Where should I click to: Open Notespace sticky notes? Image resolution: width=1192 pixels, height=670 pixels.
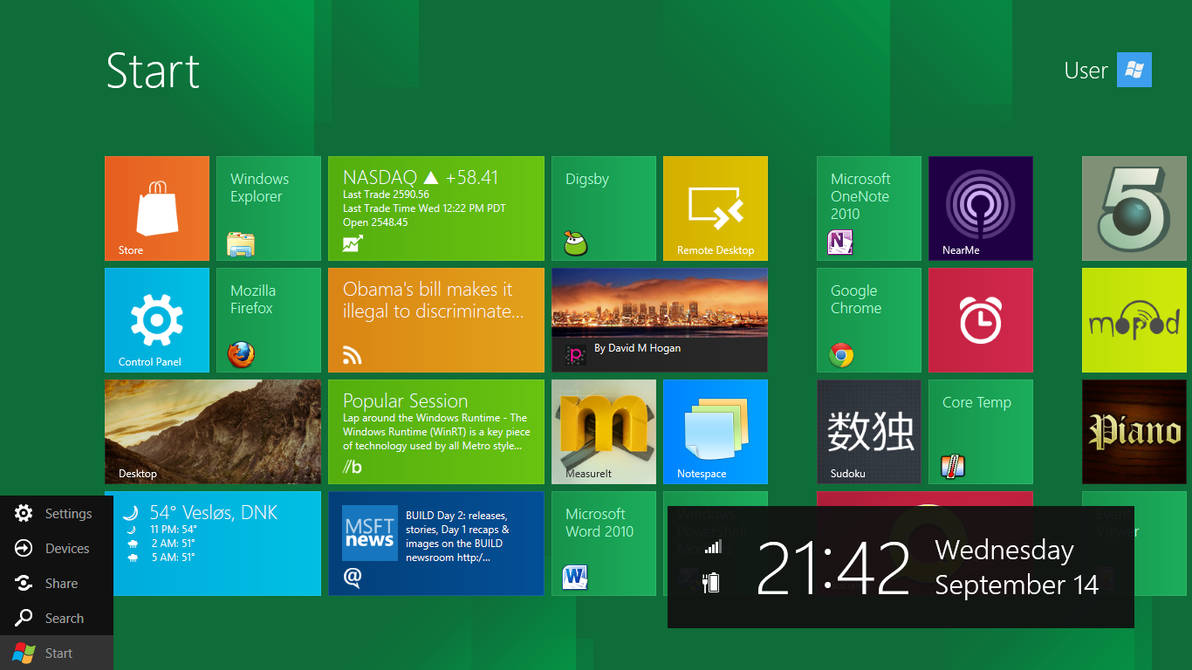pyautogui.click(x=715, y=431)
